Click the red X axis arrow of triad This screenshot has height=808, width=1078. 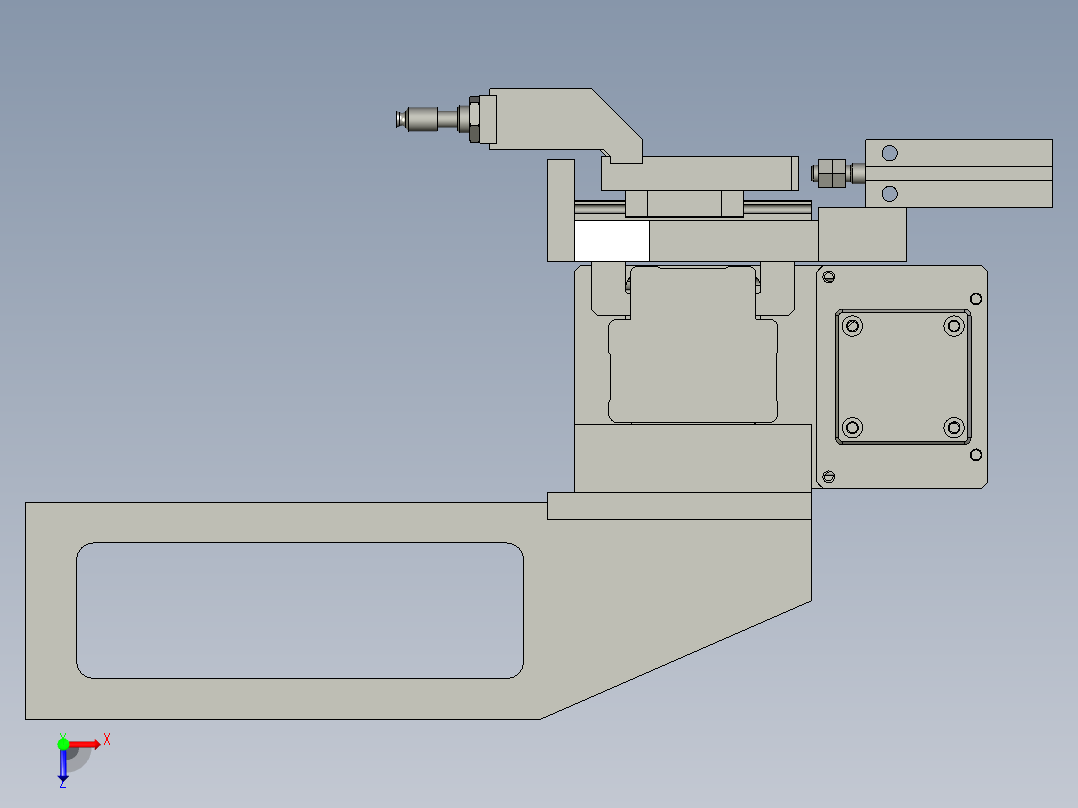coord(84,744)
